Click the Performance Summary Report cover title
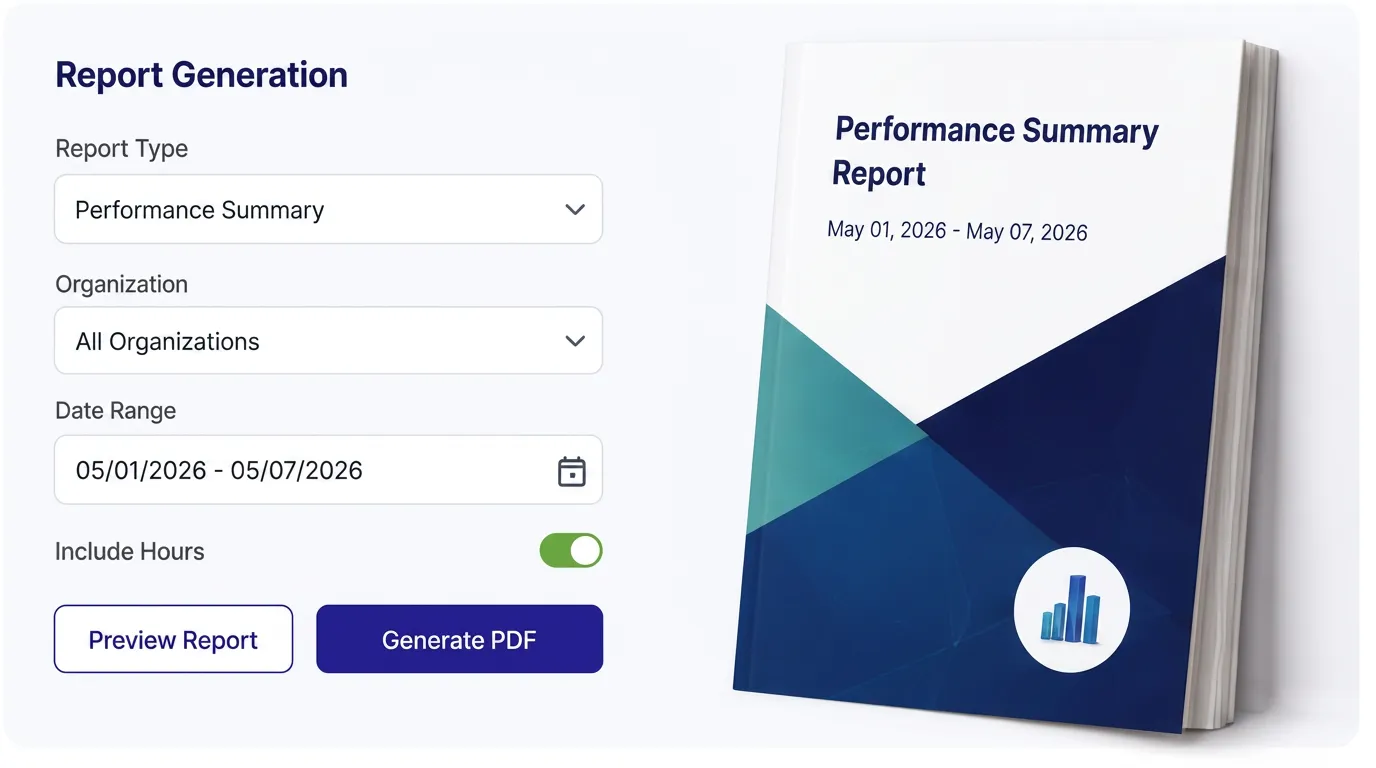Screen dimensions: 1376x768 tap(995, 151)
